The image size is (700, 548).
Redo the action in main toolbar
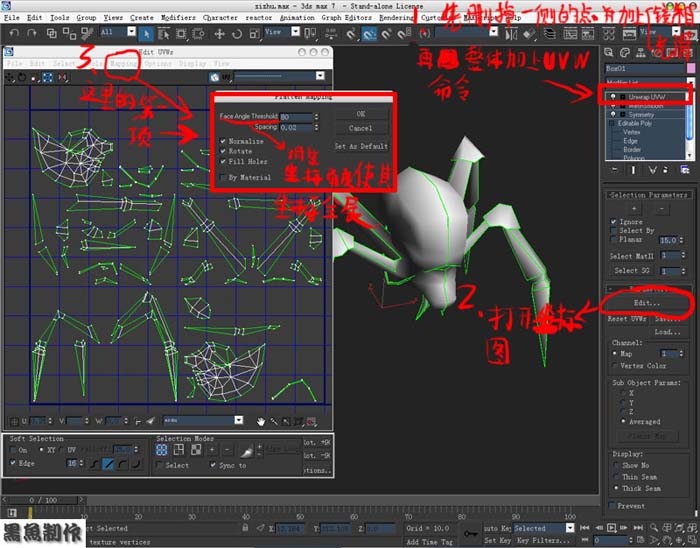click(31, 33)
